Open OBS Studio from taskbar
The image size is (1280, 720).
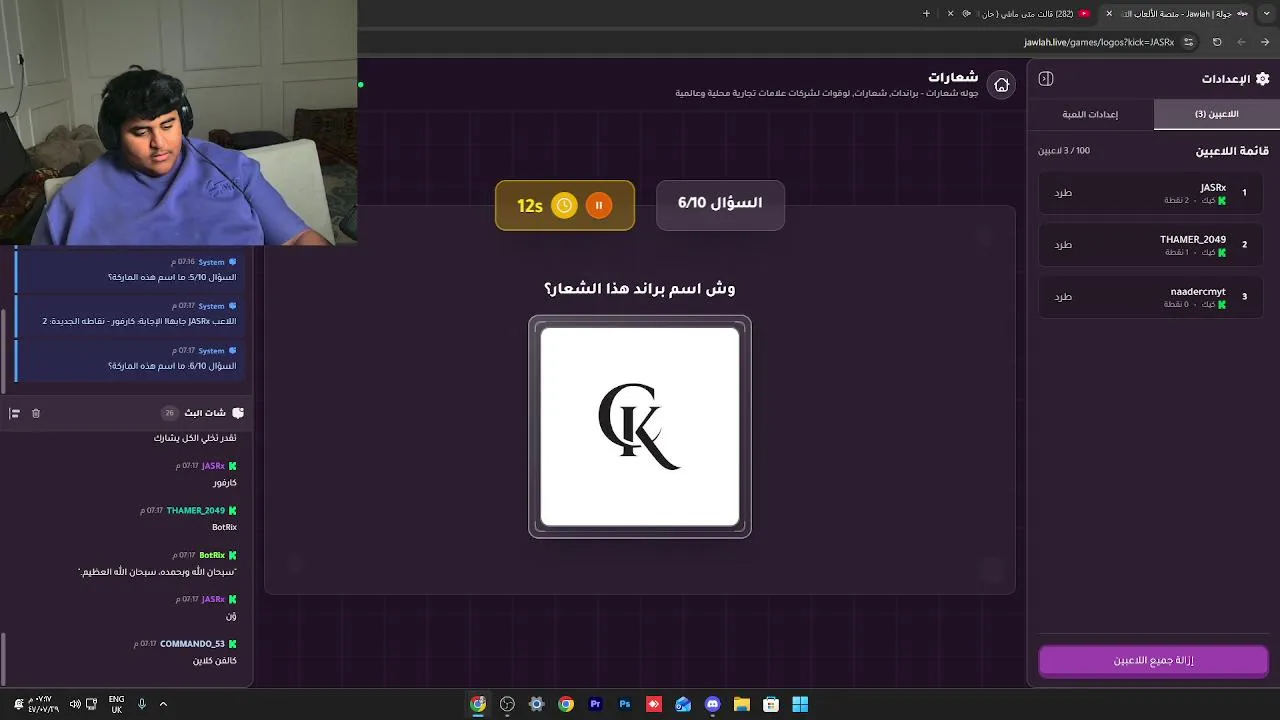tap(507, 704)
